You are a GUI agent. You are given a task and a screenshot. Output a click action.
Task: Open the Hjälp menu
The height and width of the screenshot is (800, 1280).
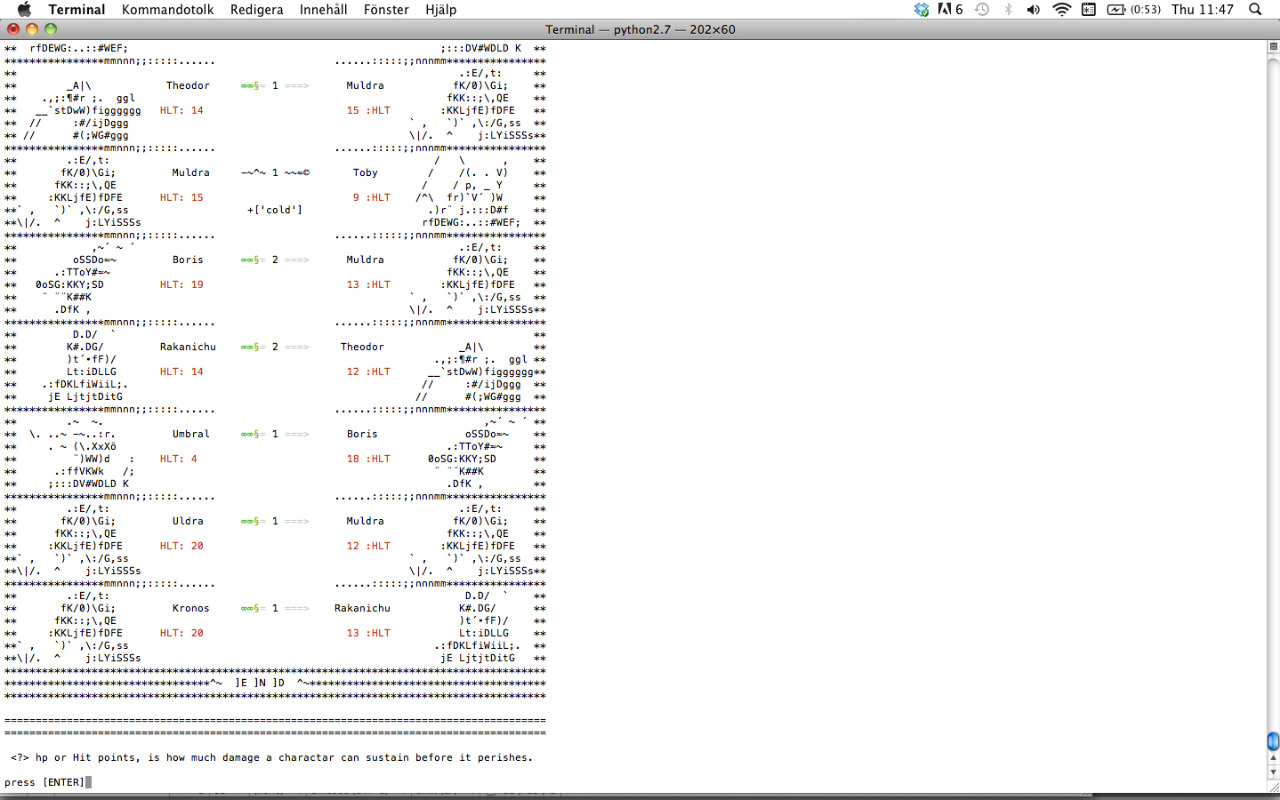click(x=440, y=10)
